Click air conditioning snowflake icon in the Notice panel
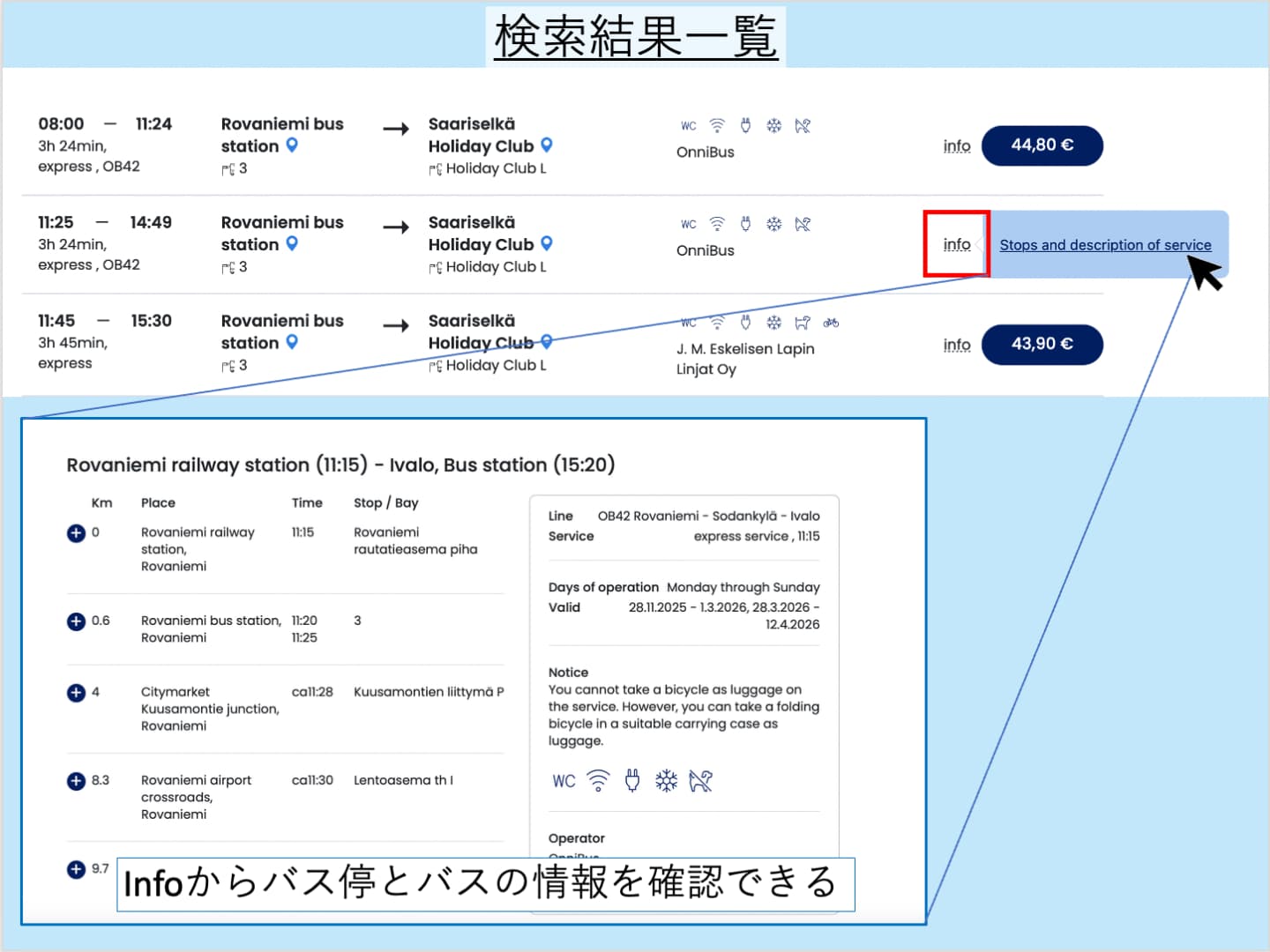 pyautogui.click(x=666, y=781)
